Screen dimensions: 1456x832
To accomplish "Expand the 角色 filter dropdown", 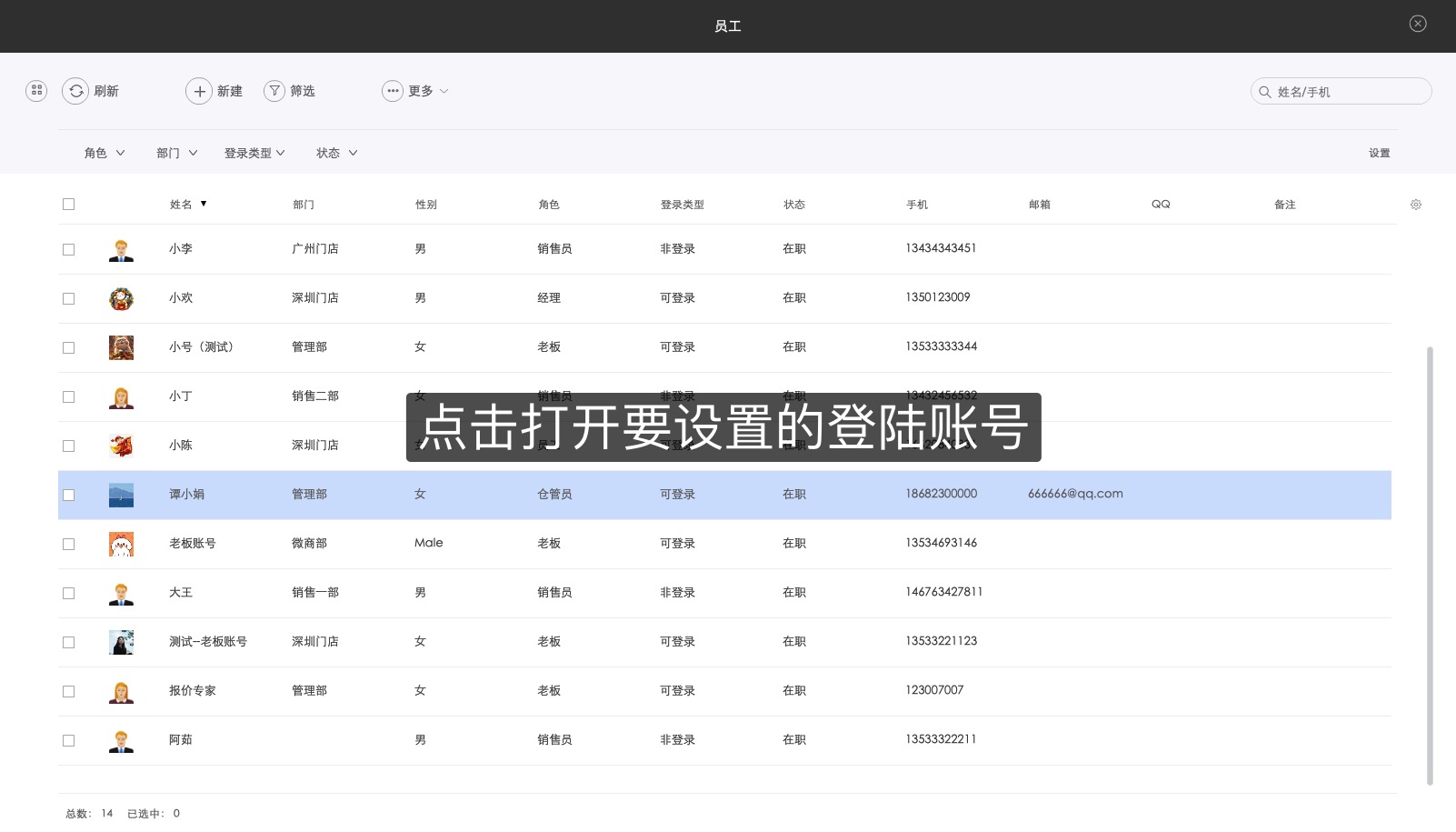I will [x=105, y=153].
